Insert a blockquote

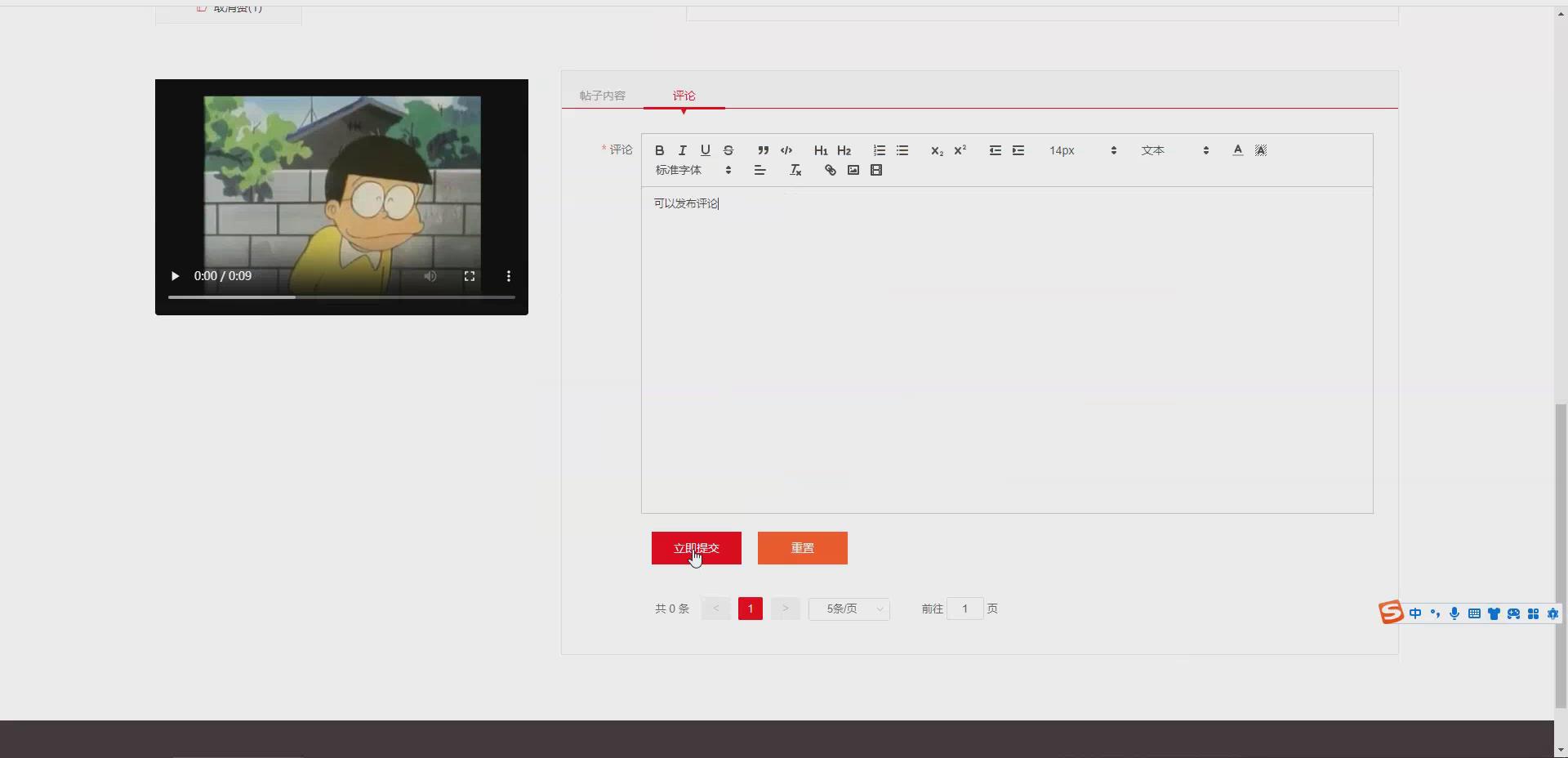763,150
